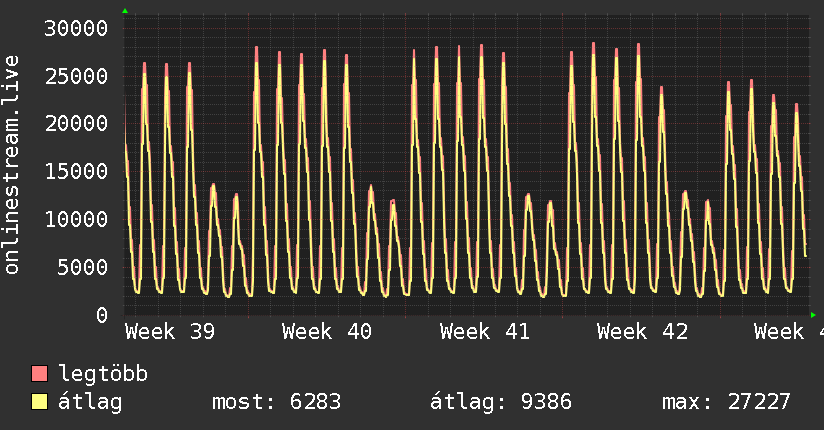The image size is (824, 430).
Task: Click the átlag: 9386 statistic
Action: tap(501, 402)
